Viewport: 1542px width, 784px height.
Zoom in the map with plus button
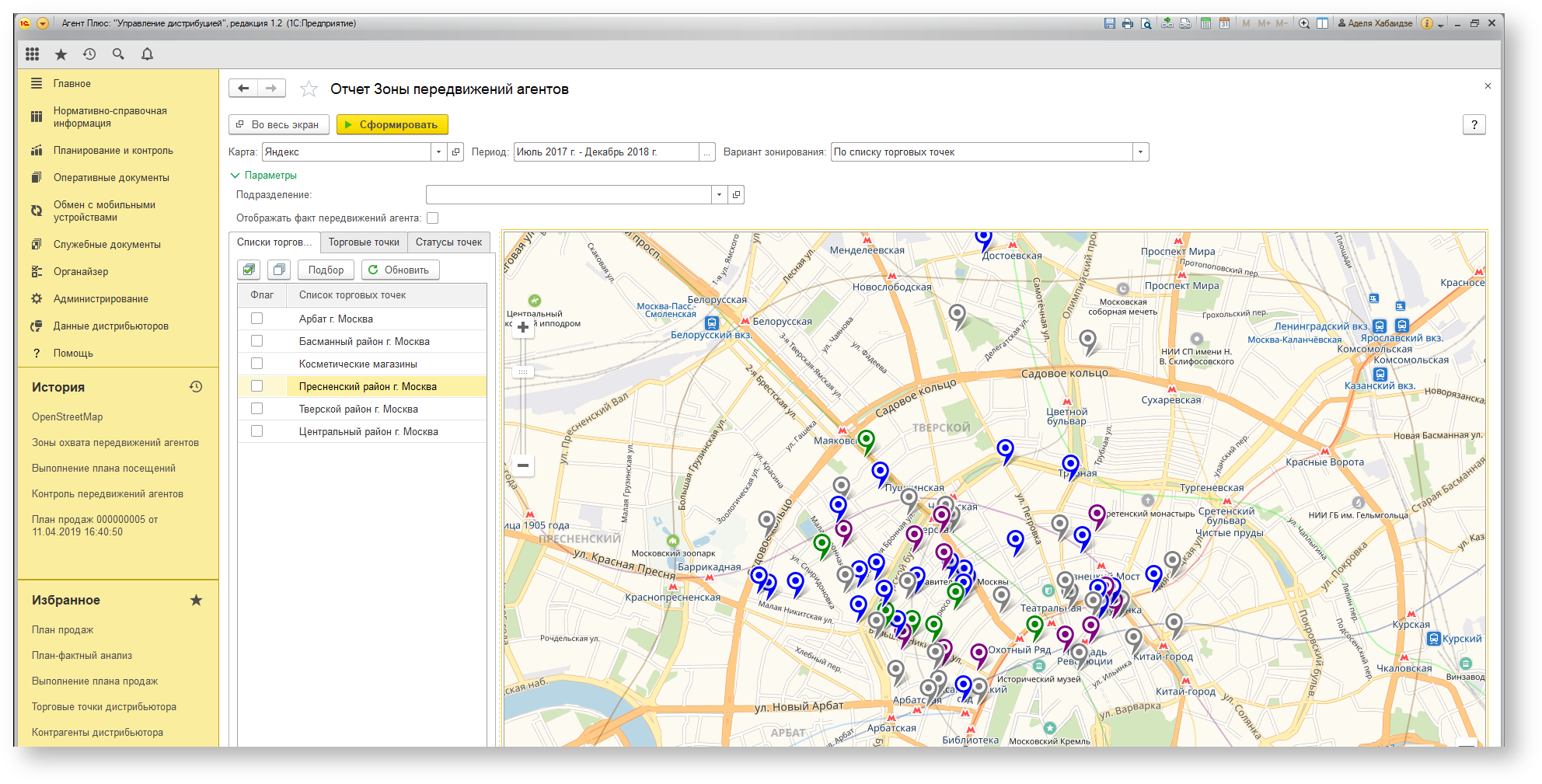click(523, 328)
